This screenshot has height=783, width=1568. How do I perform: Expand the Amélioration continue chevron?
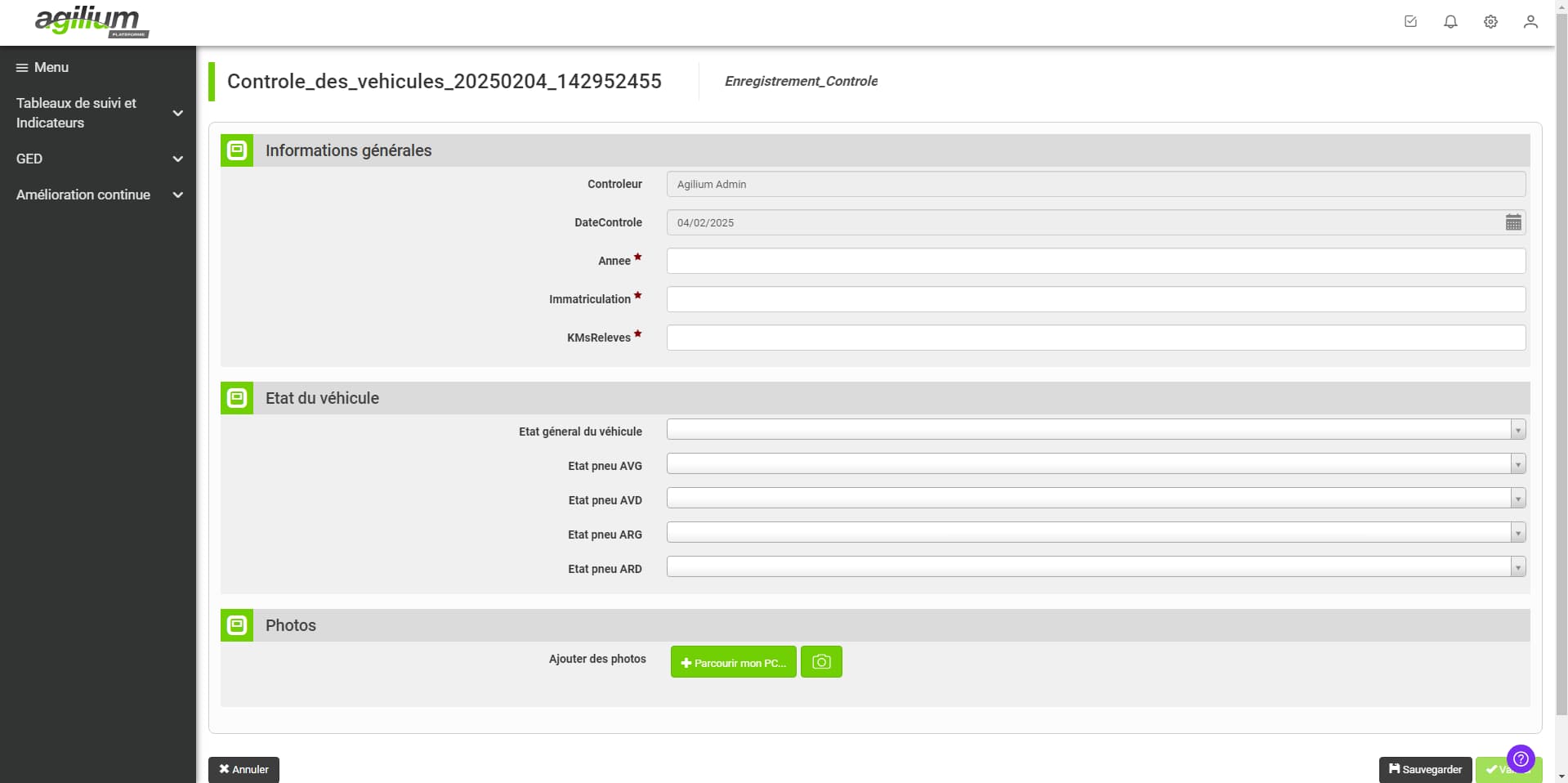click(177, 195)
